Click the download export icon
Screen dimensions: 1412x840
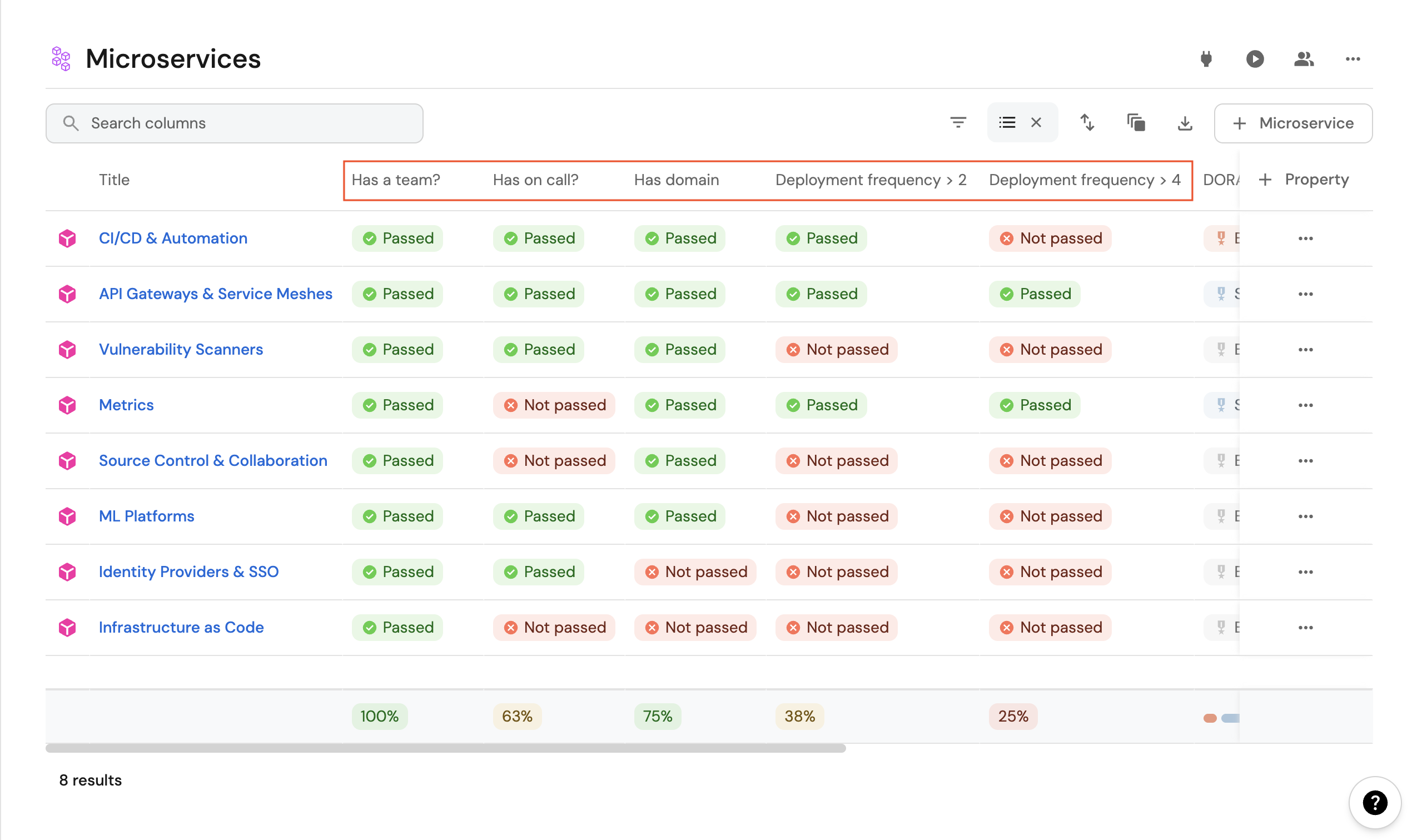click(x=1185, y=122)
